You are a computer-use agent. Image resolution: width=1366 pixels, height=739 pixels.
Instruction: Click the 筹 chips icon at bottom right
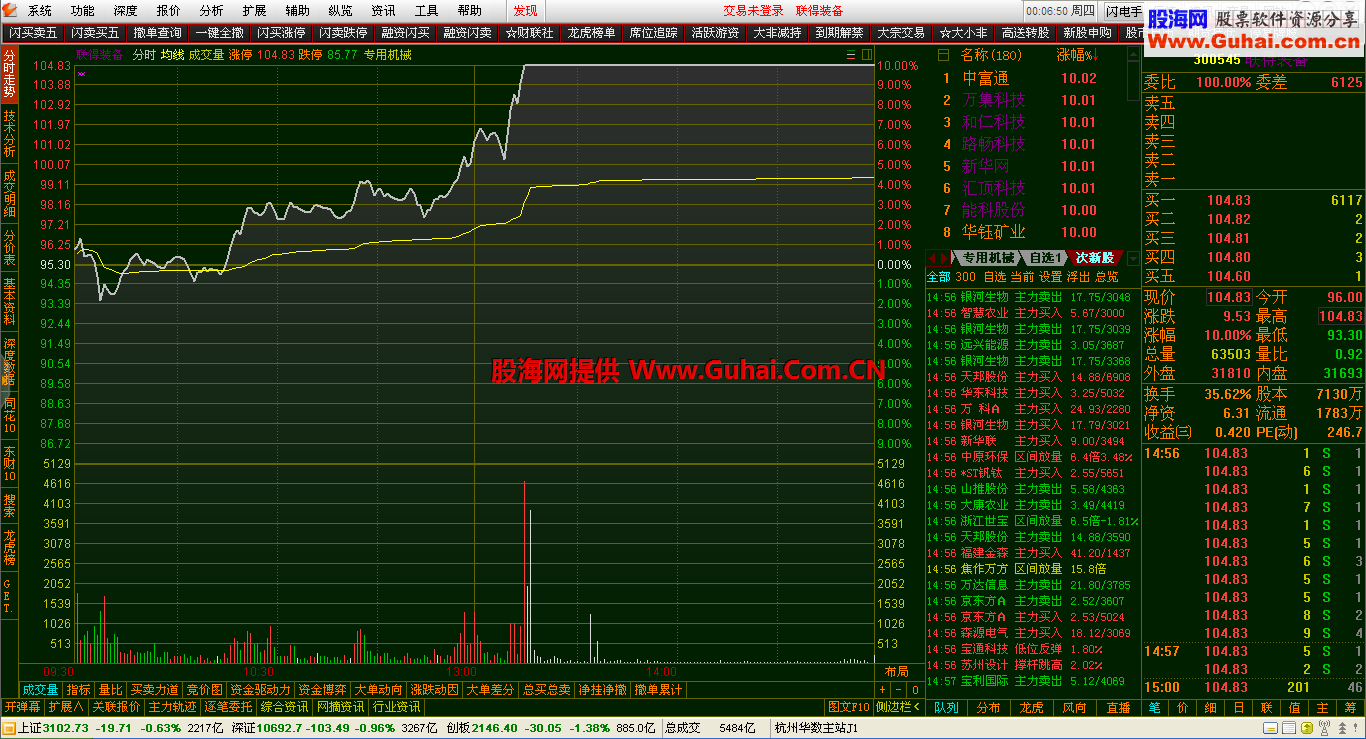tap(1350, 708)
